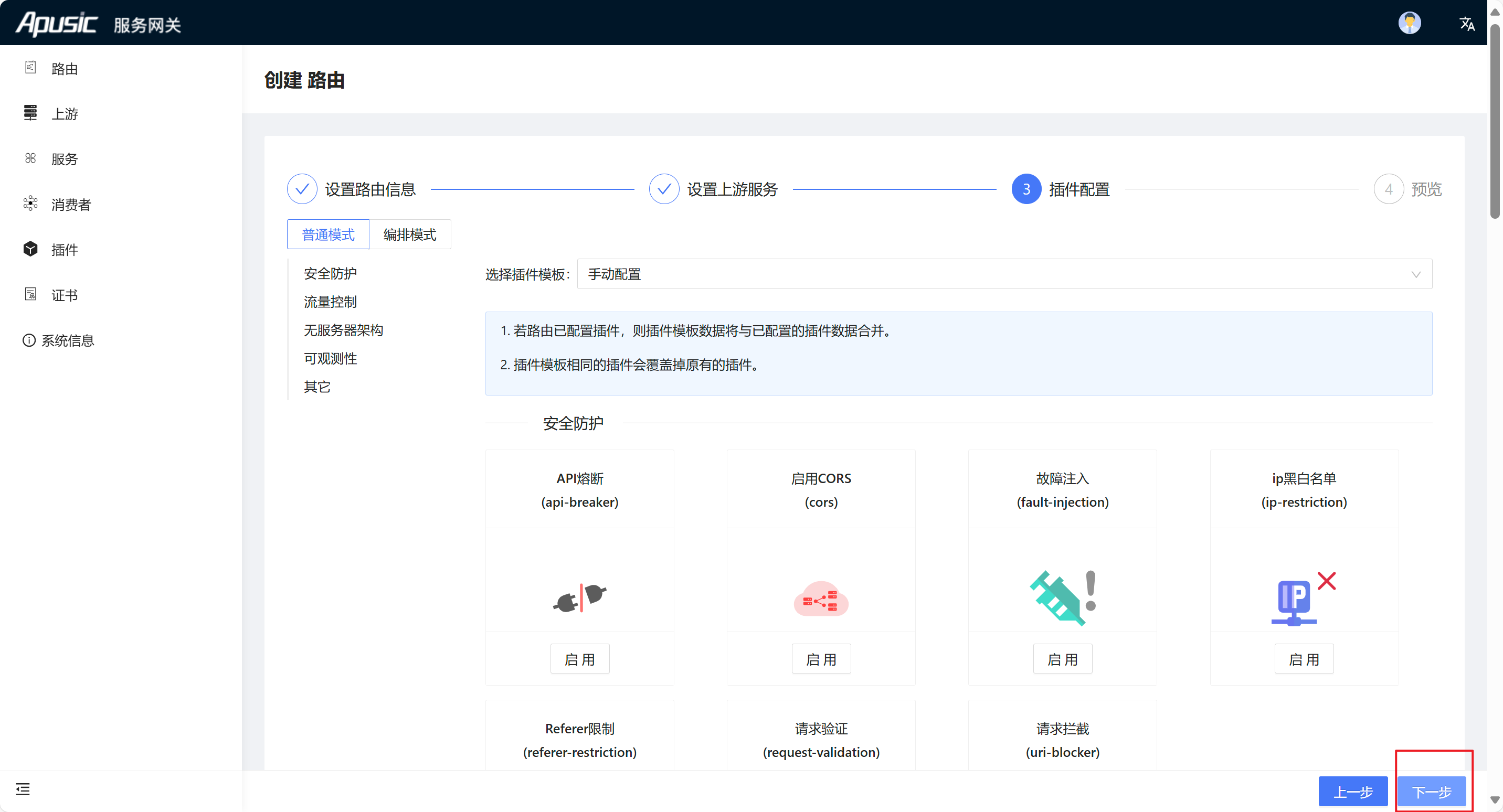This screenshot has height=812, width=1503.
Task: Click the step 4 预览 circle
Action: point(1389,189)
